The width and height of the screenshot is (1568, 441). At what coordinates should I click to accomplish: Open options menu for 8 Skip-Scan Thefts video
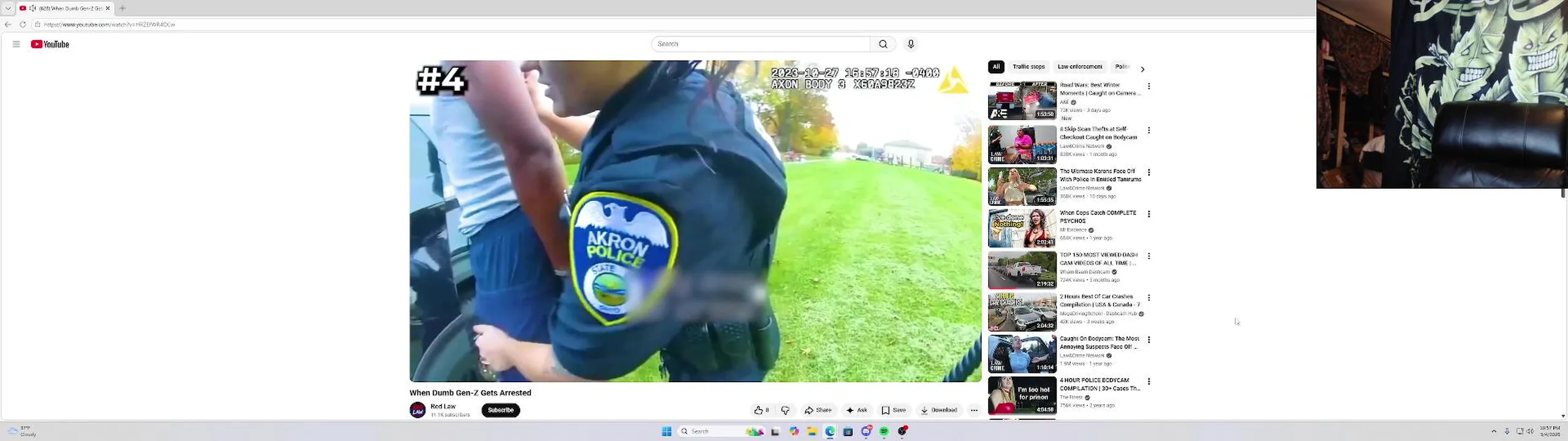[1149, 130]
